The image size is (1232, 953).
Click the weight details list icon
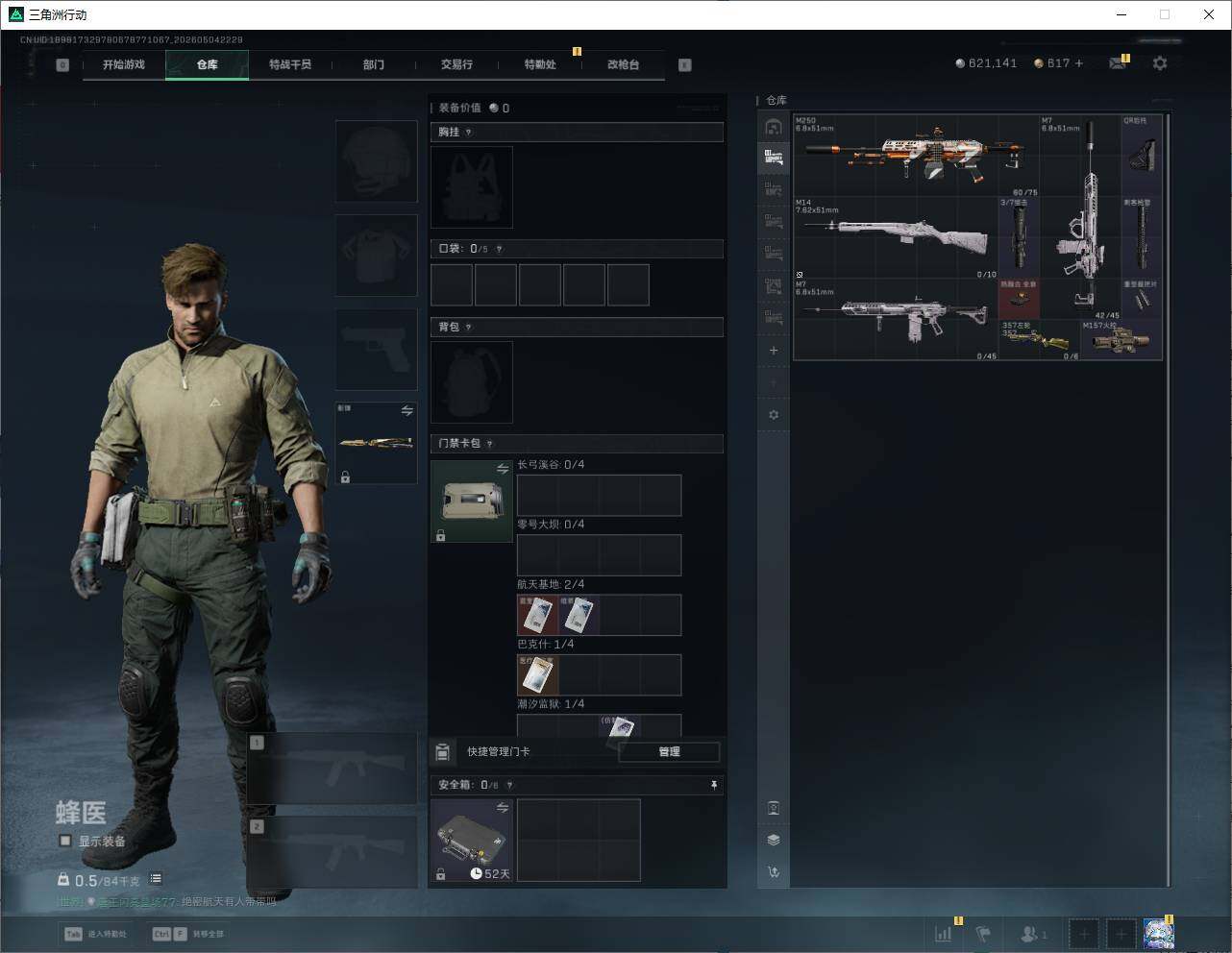(x=156, y=879)
